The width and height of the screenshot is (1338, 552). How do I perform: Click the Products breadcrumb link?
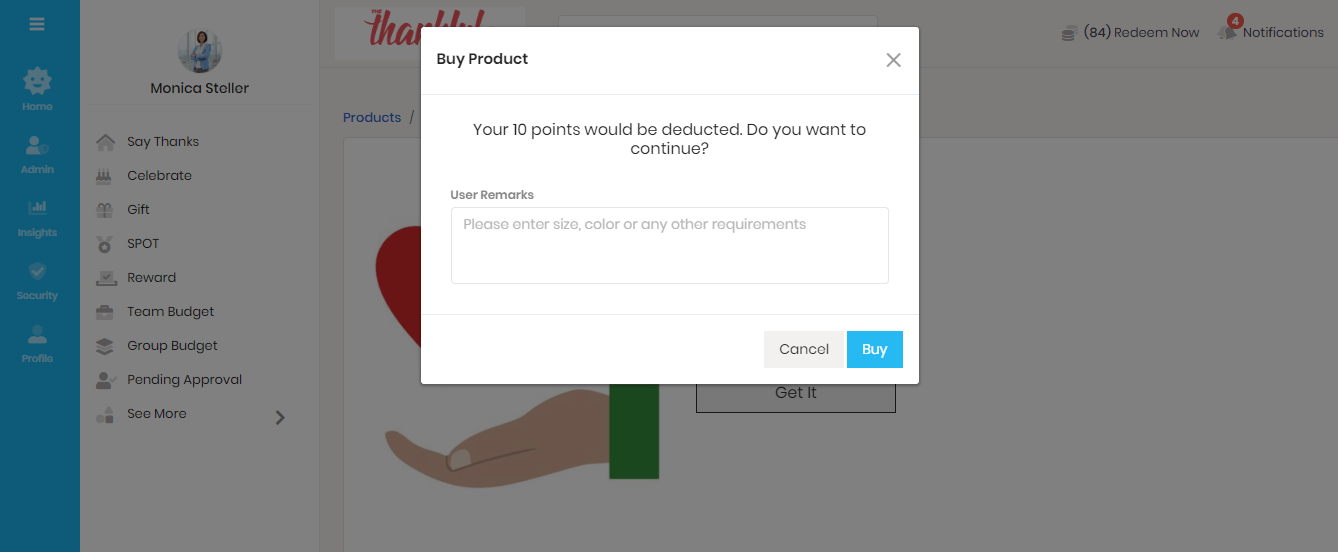tap(372, 117)
